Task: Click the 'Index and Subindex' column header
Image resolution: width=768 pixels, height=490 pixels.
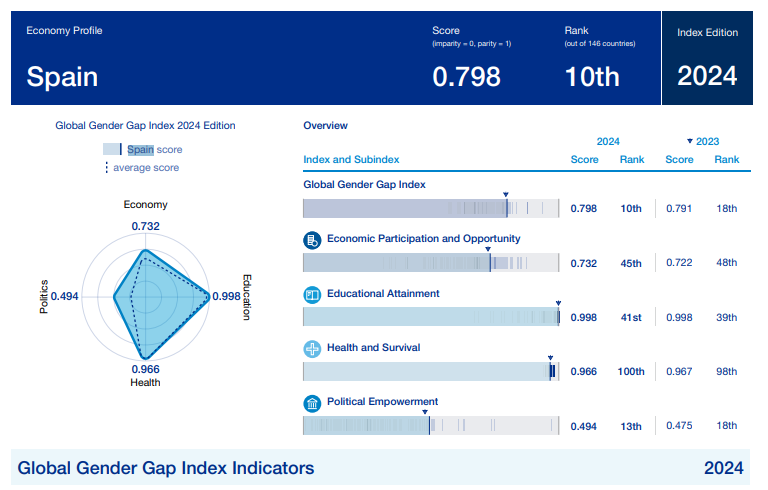Action: (351, 159)
